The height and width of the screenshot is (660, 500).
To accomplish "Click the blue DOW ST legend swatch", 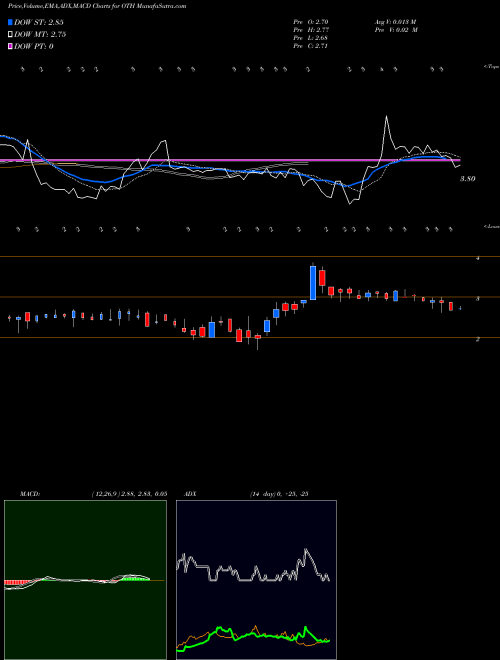I will [11, 22].
